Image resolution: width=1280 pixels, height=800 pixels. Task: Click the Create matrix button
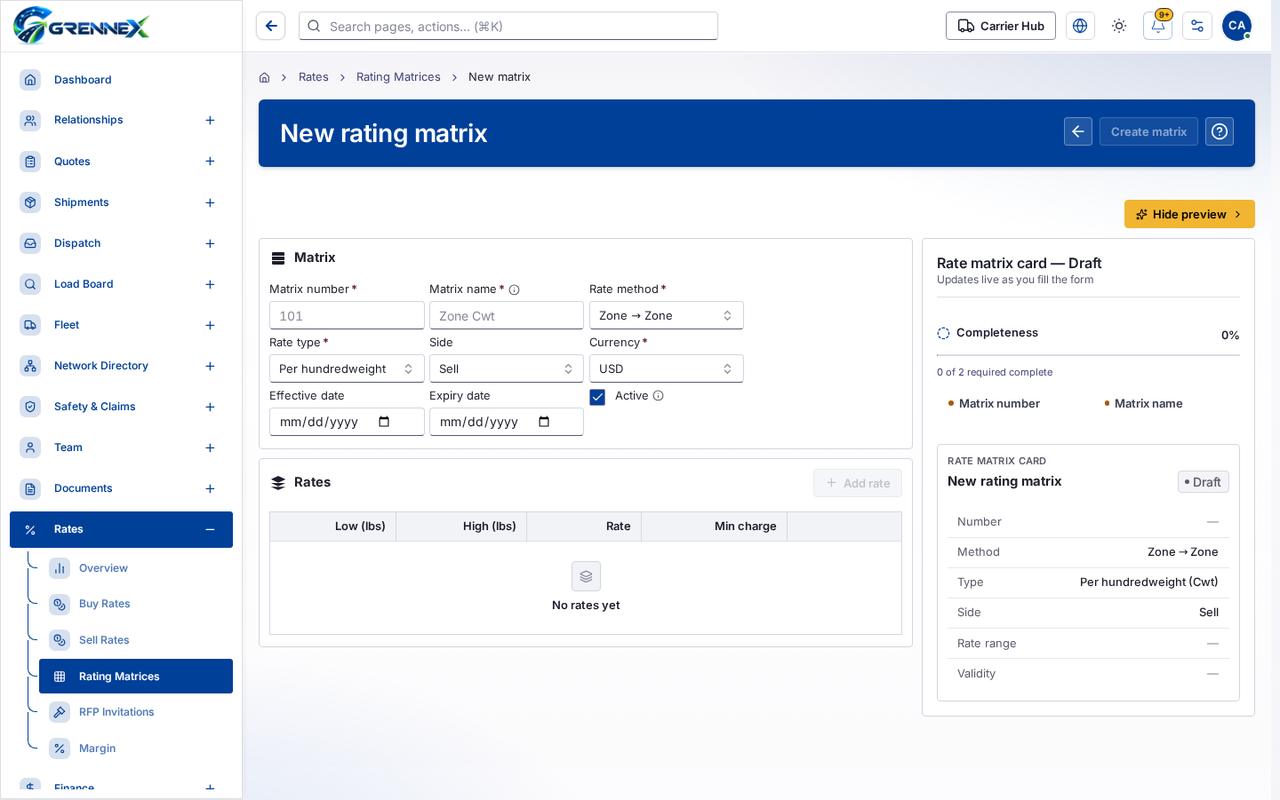point(1148,131)
